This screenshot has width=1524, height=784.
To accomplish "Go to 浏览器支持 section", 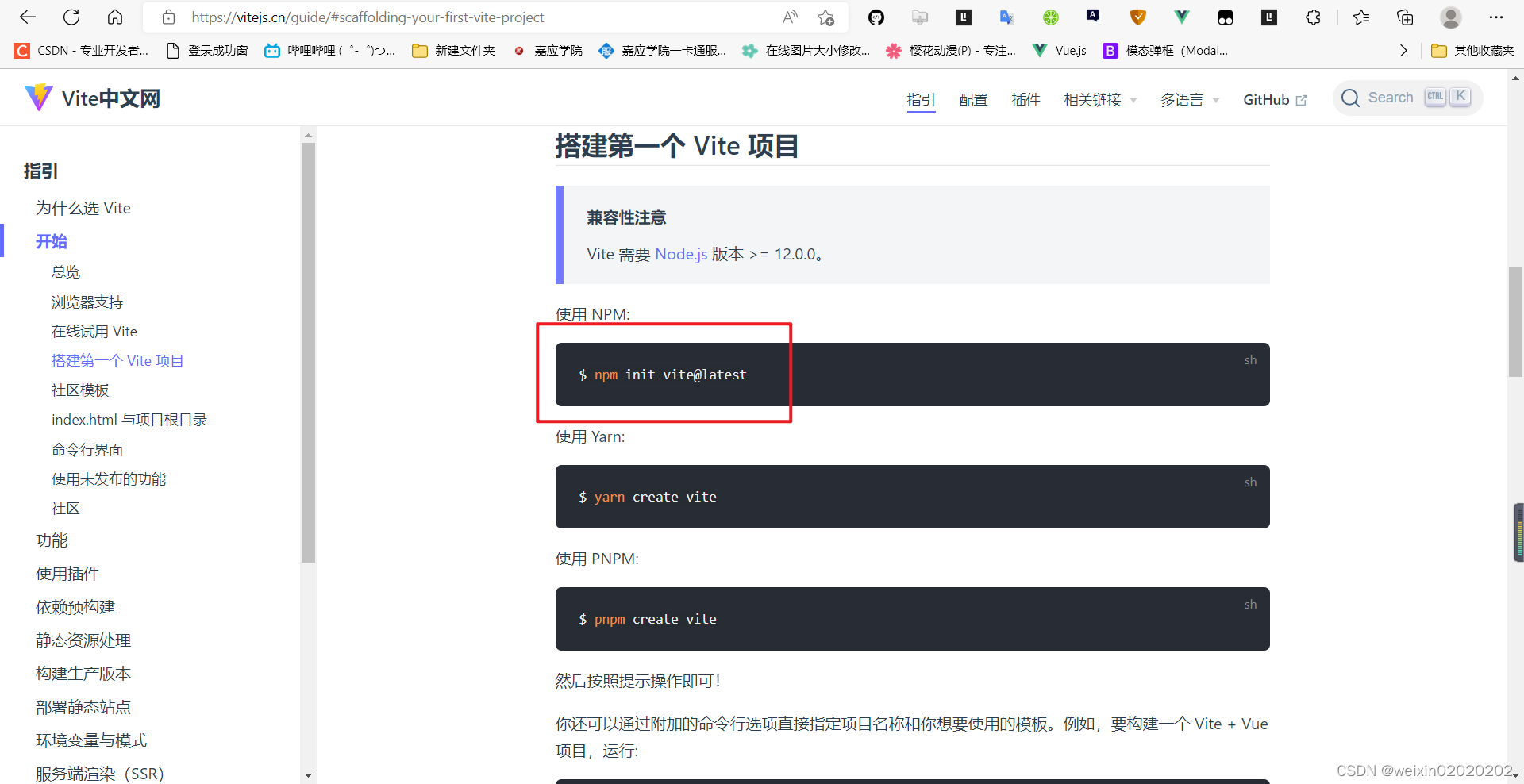I will 87,302.
